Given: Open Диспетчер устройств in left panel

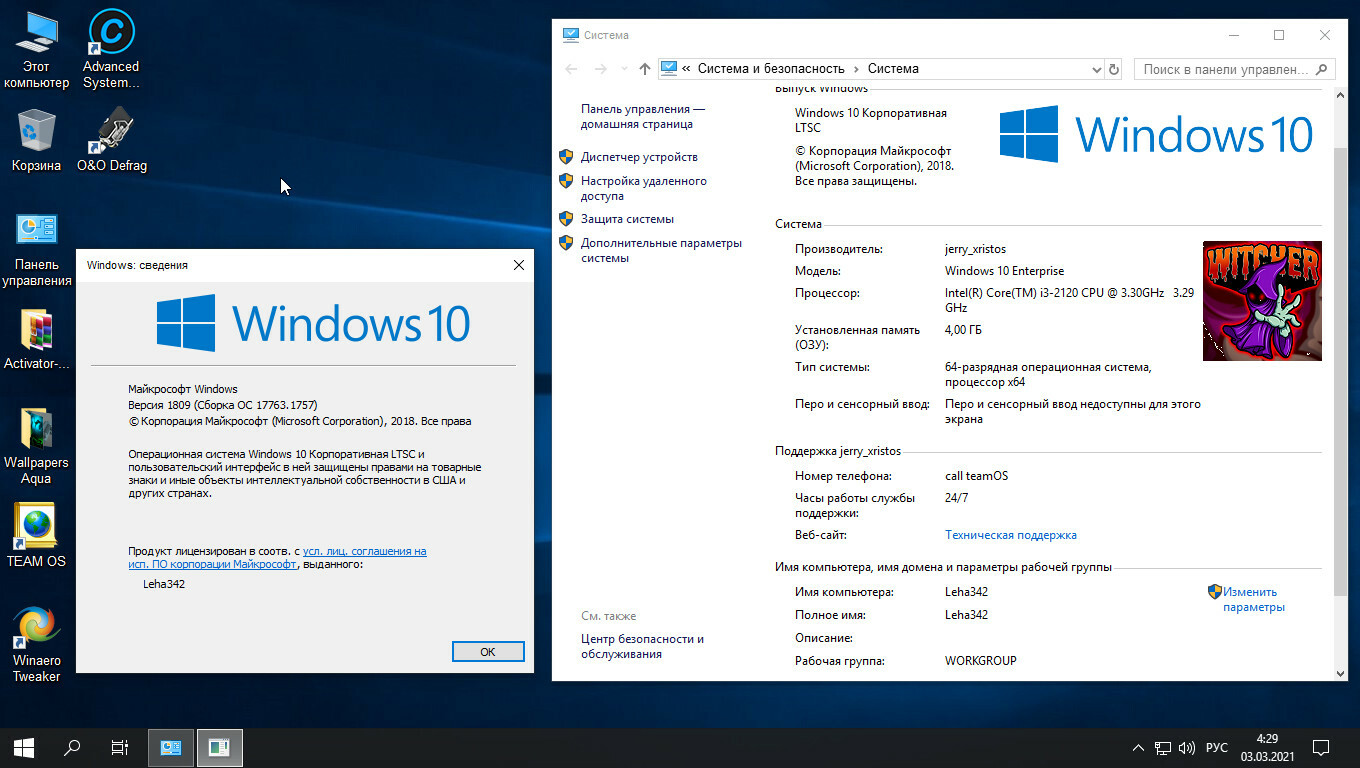Looking at the screenshot, I should point(639,157).
